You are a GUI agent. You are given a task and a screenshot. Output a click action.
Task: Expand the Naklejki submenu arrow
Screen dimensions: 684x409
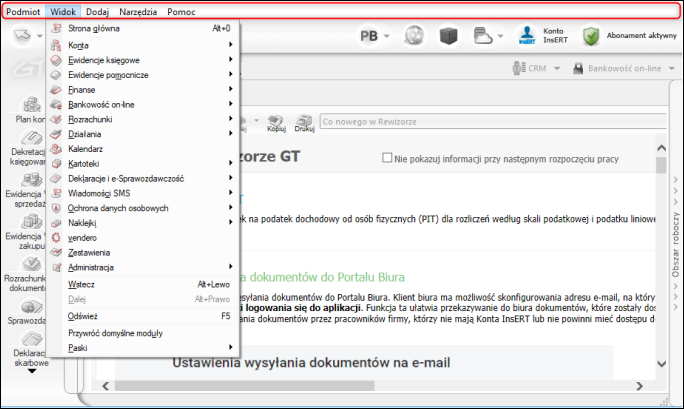[x=230, y=222]
